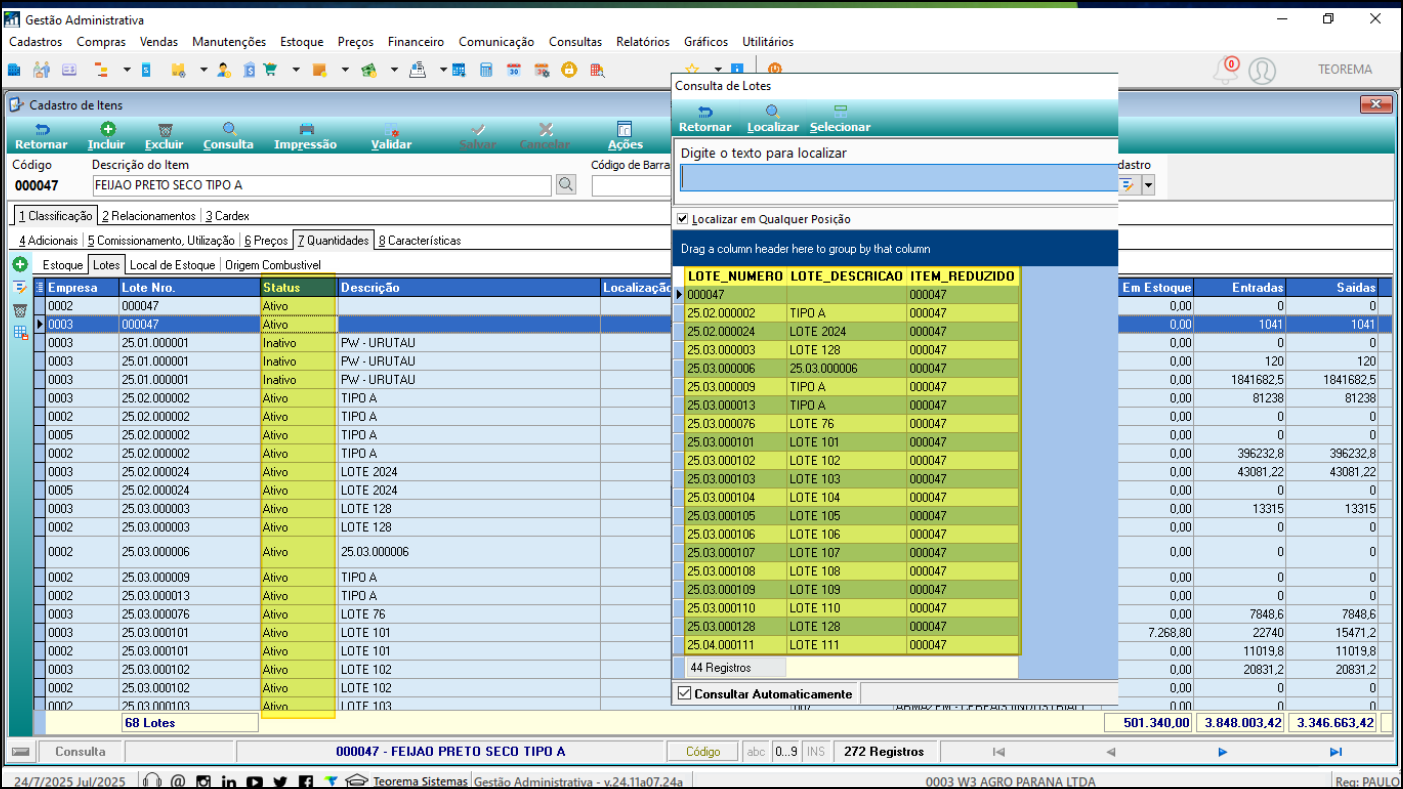The width and height of the screenshot is (1403, 789).
Task: Switch to 6 Preços tab
Action: [265, 240]
